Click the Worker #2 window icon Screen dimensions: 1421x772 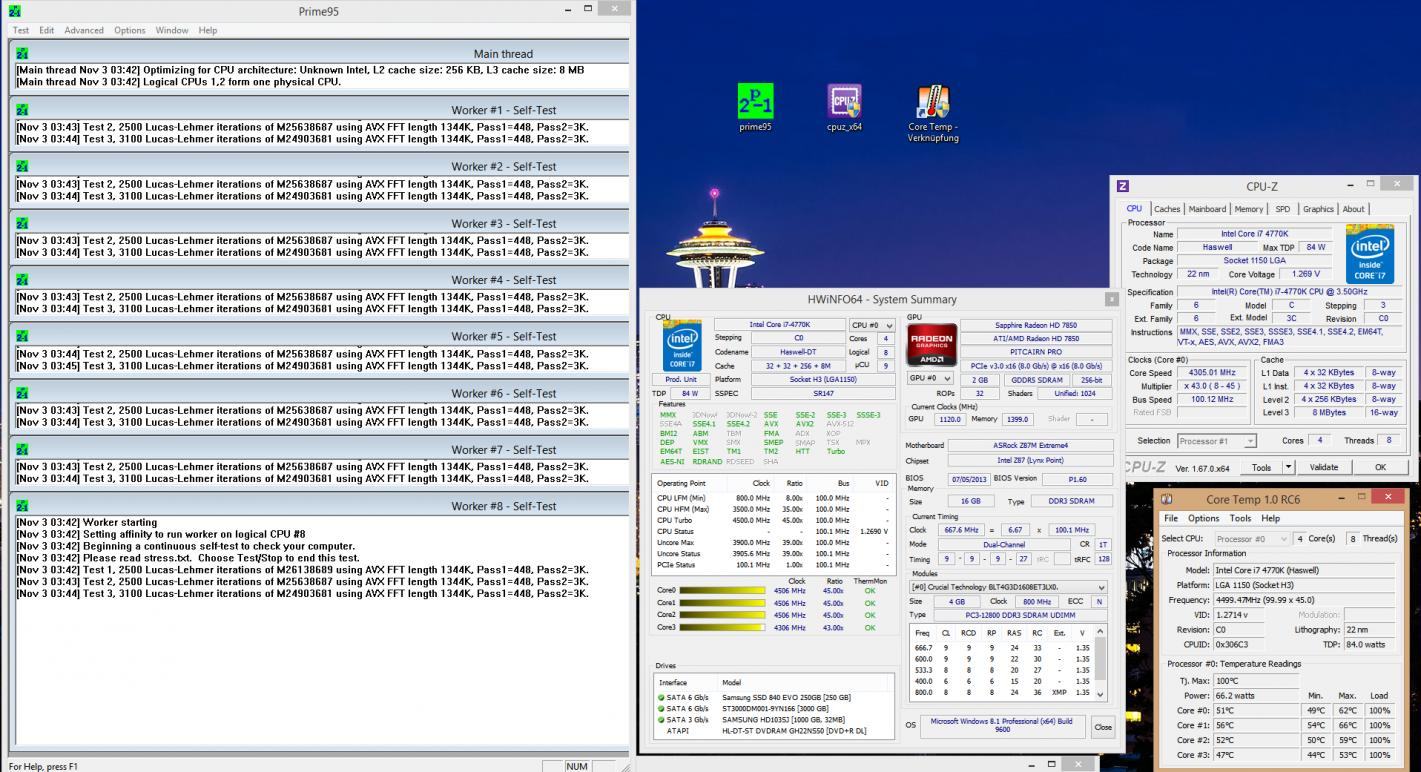point(22,167)
